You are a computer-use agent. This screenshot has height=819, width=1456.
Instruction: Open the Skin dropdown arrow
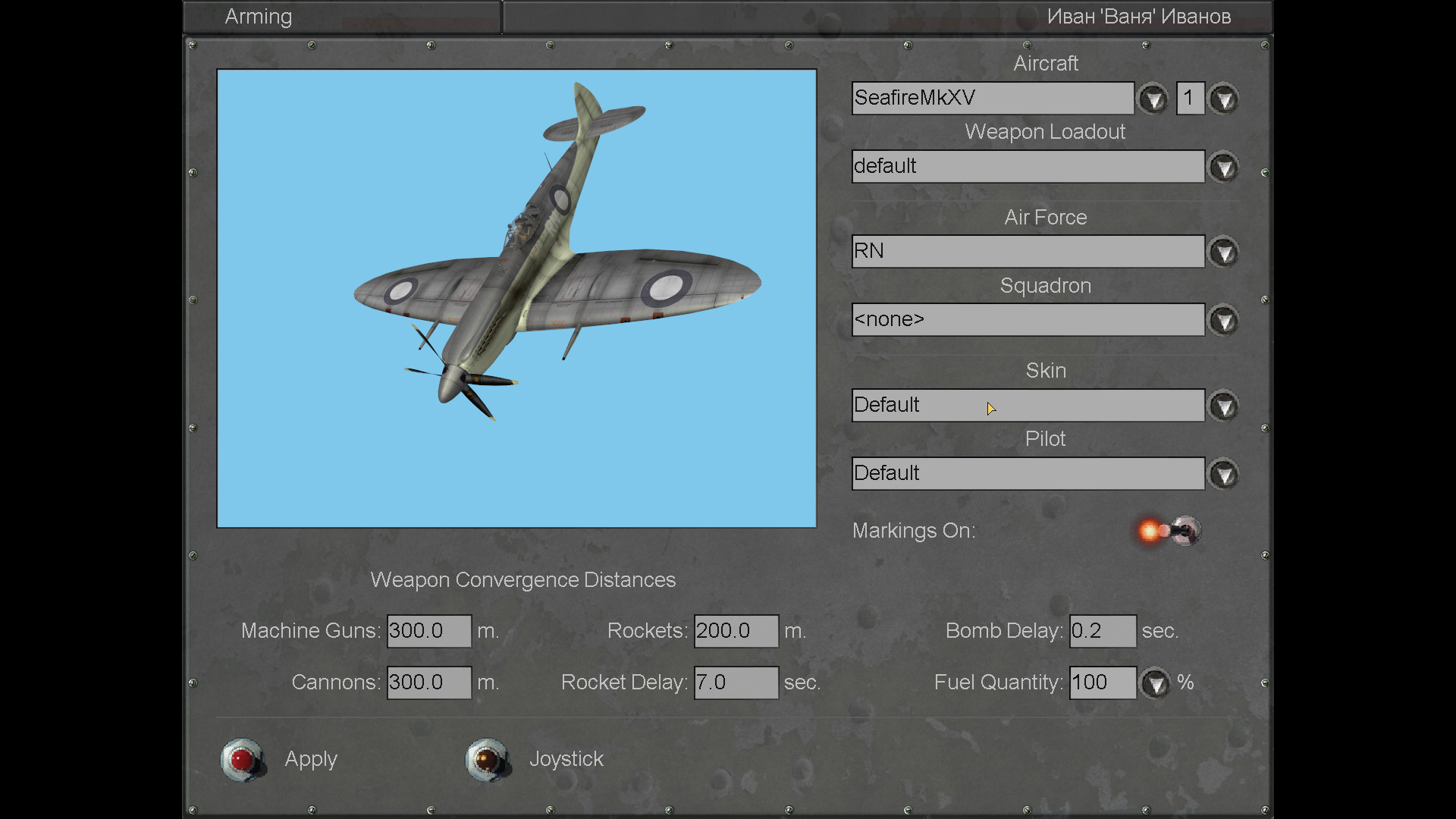coord(1223,406)
